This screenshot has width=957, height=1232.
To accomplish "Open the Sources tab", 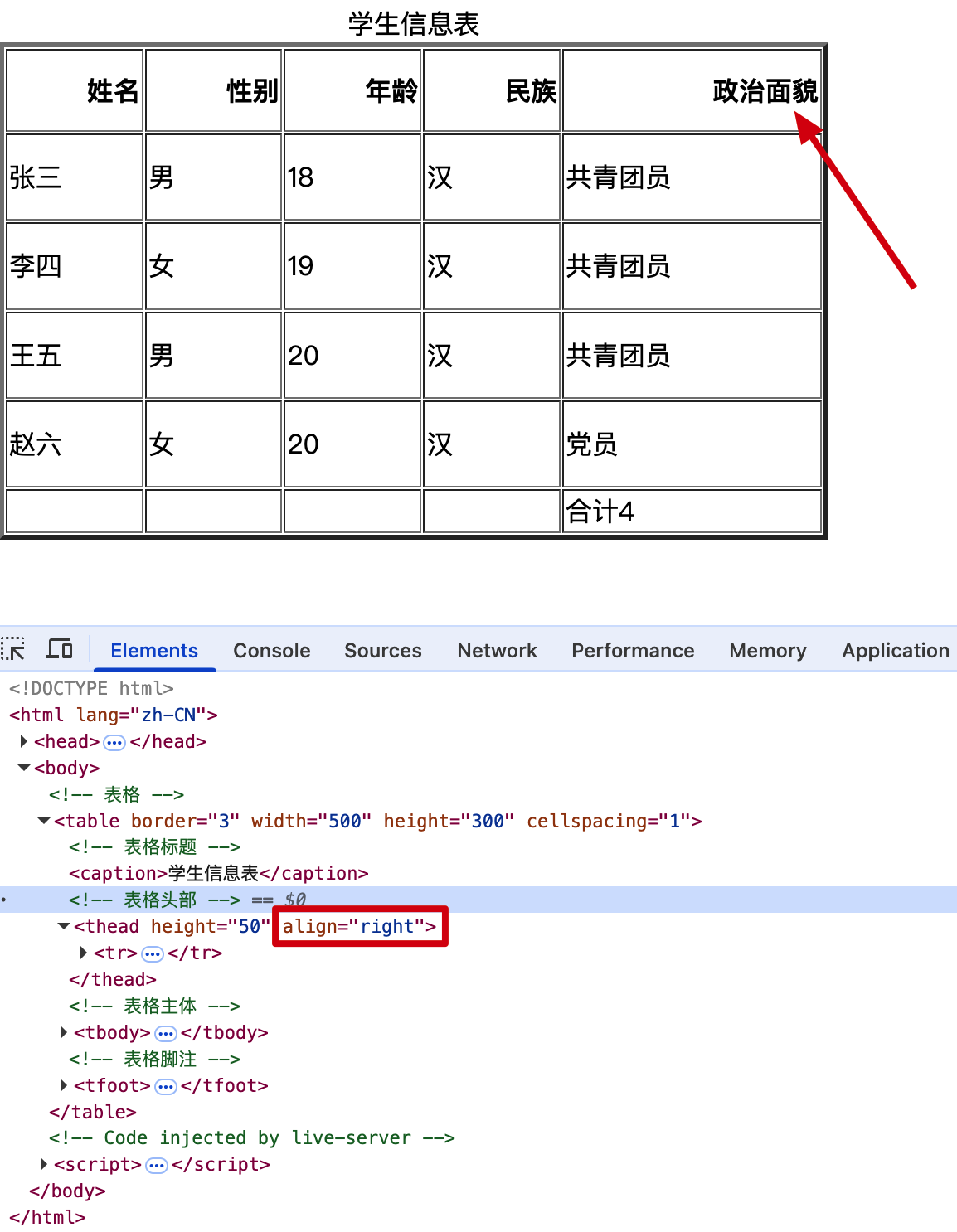I will tap(383, 651).
